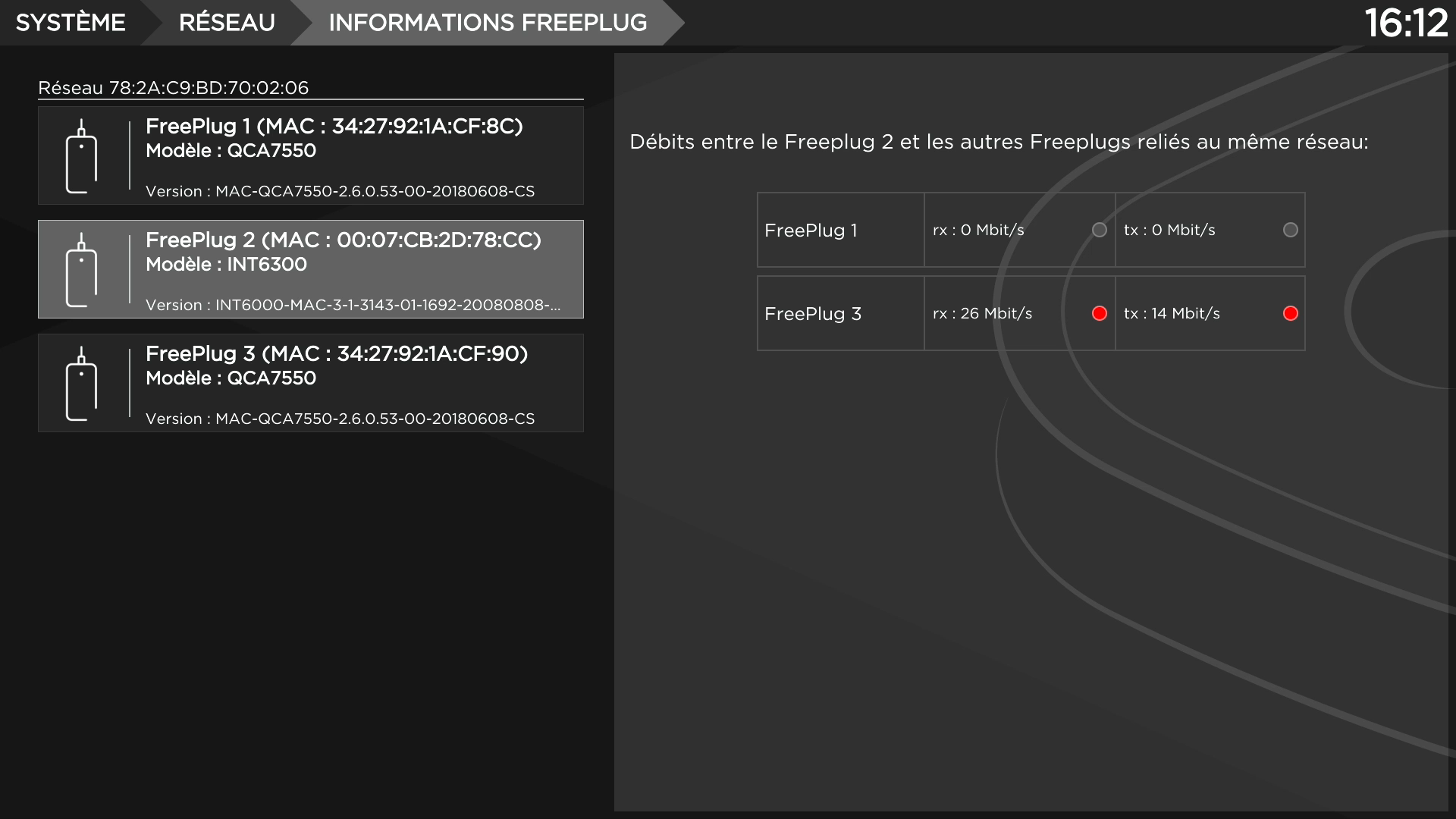The image size is (1456, 819).
Task: Click FreePlug 3 tx red status indicator
Action: click(1290, 313)
